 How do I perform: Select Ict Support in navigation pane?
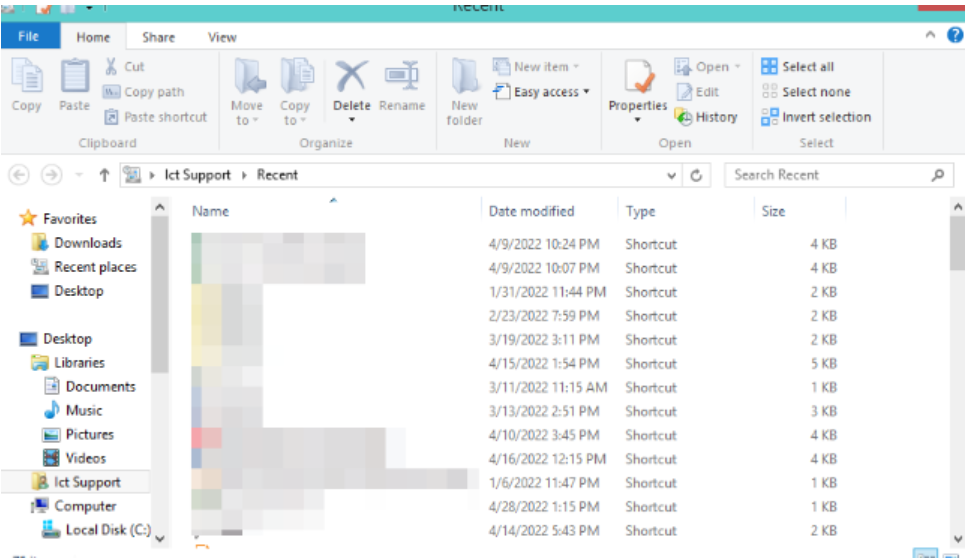click(87, 482)
